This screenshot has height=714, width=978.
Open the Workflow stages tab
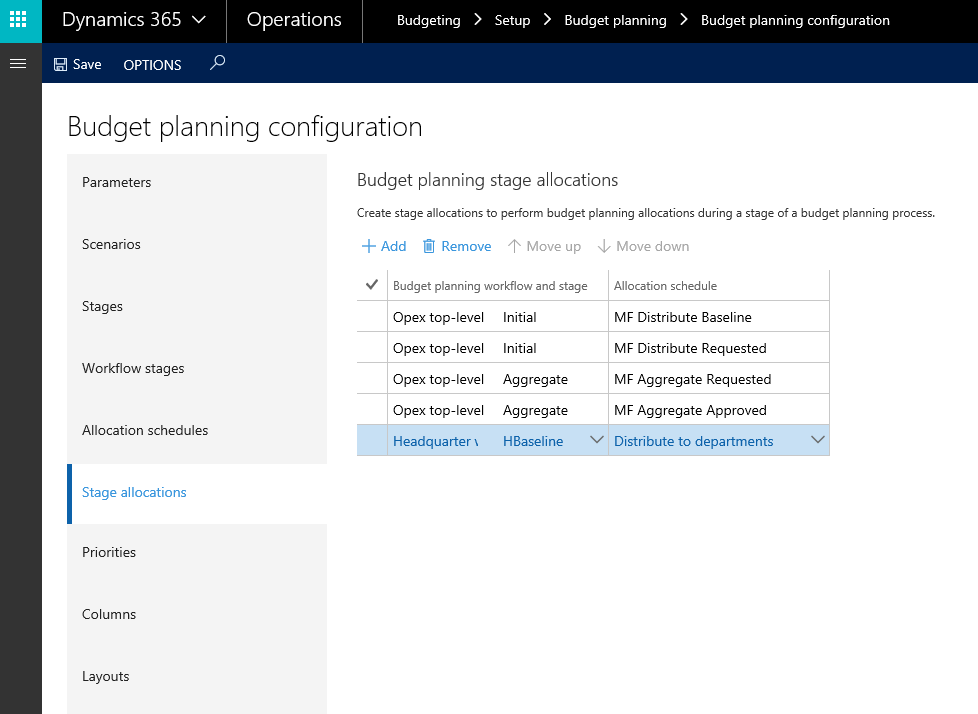133,368
